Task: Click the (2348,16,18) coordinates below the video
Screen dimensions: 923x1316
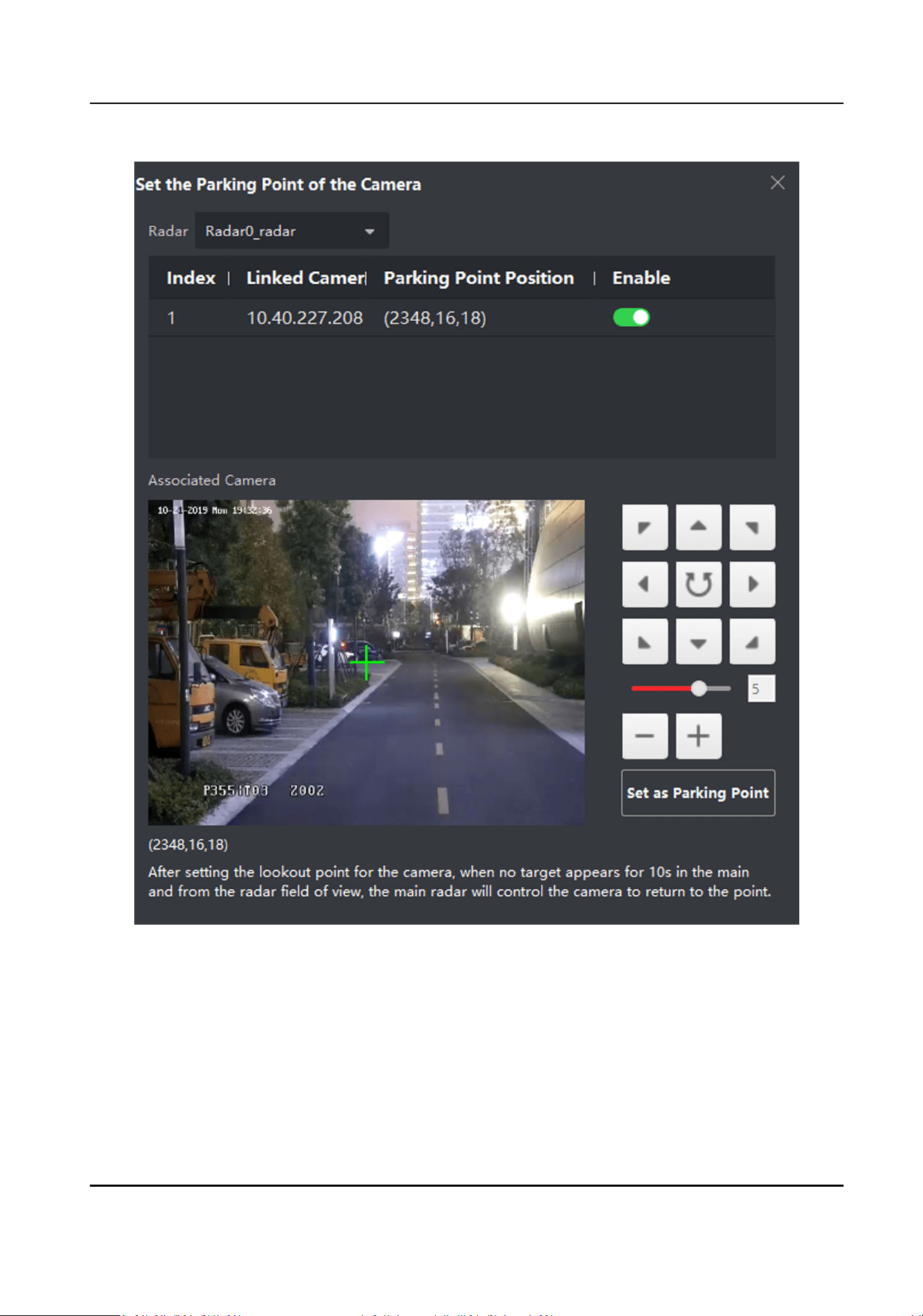Action: [188, 845]
